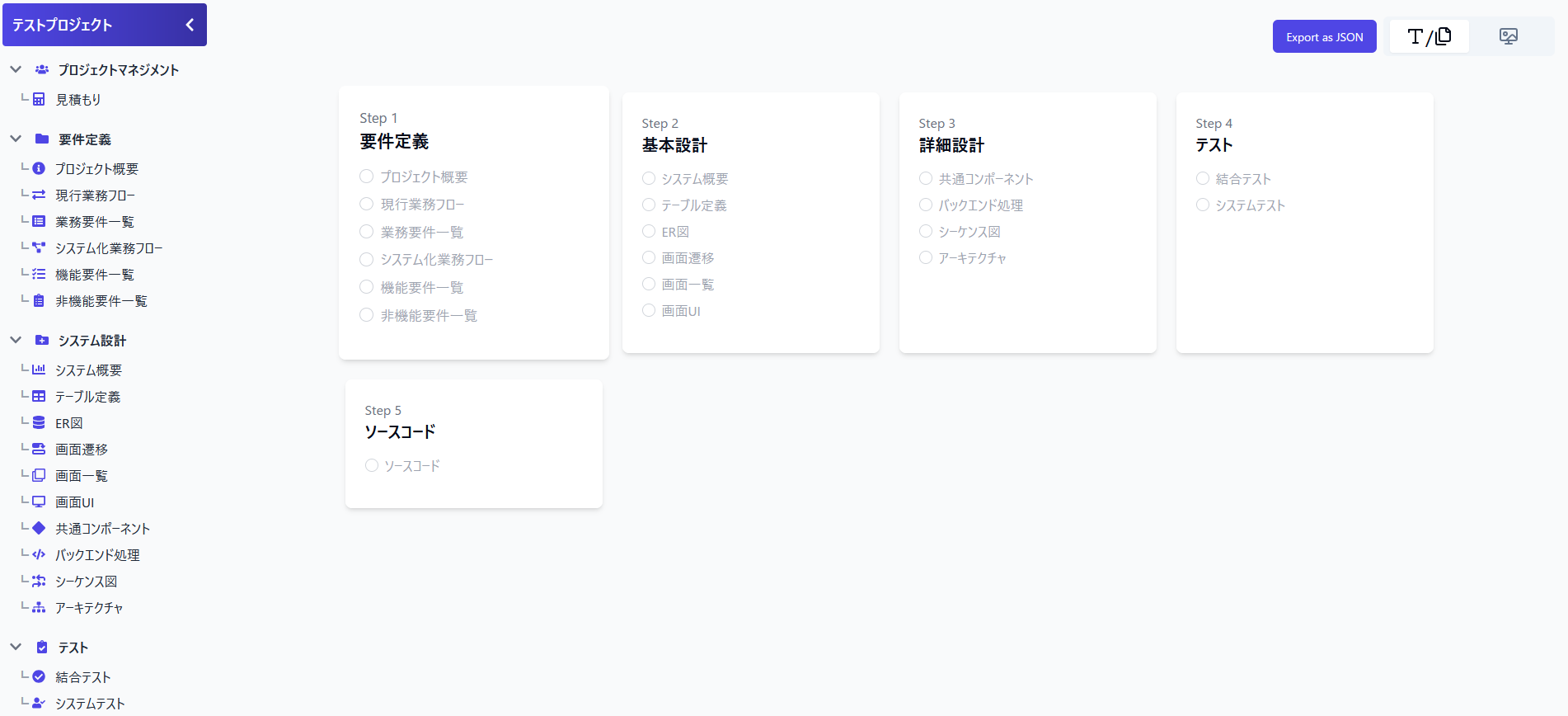1568x716 pixels.
Task: Select 業務要件一覧 radio in Step 1 card
Action: click(367, 232)
